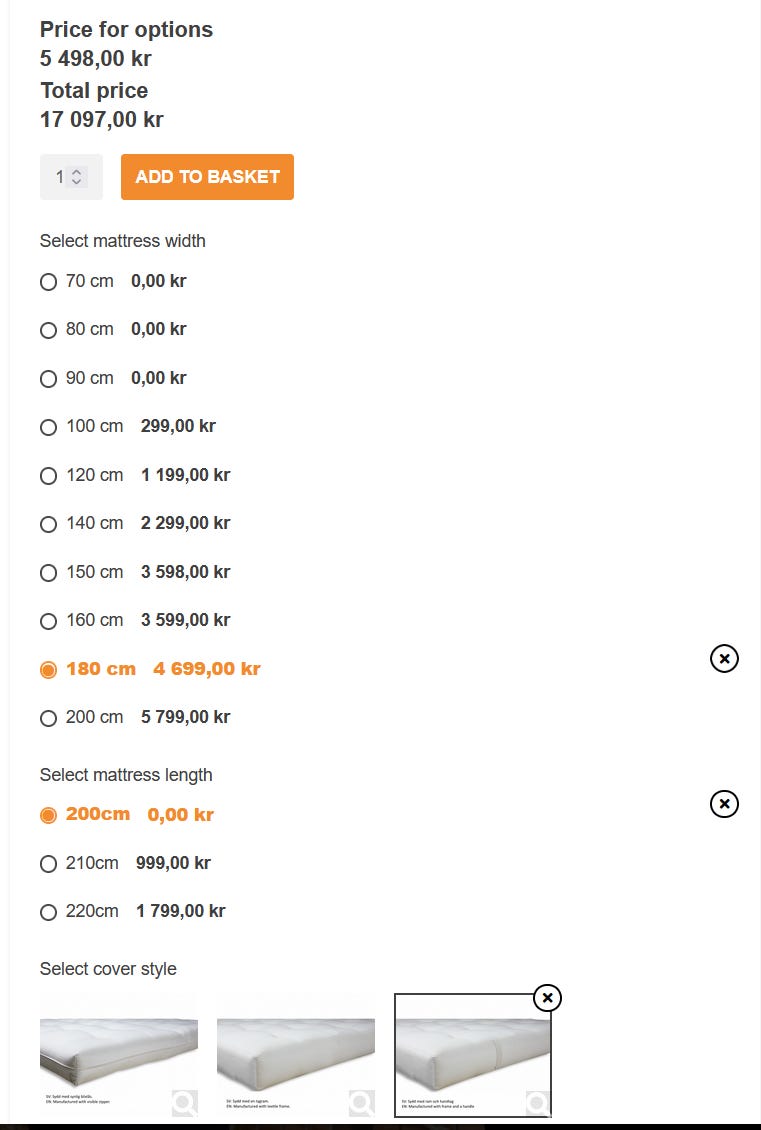Clear the 200cm length selection
This screenshot has height=1130, width=761.
[x=724, y=804]
